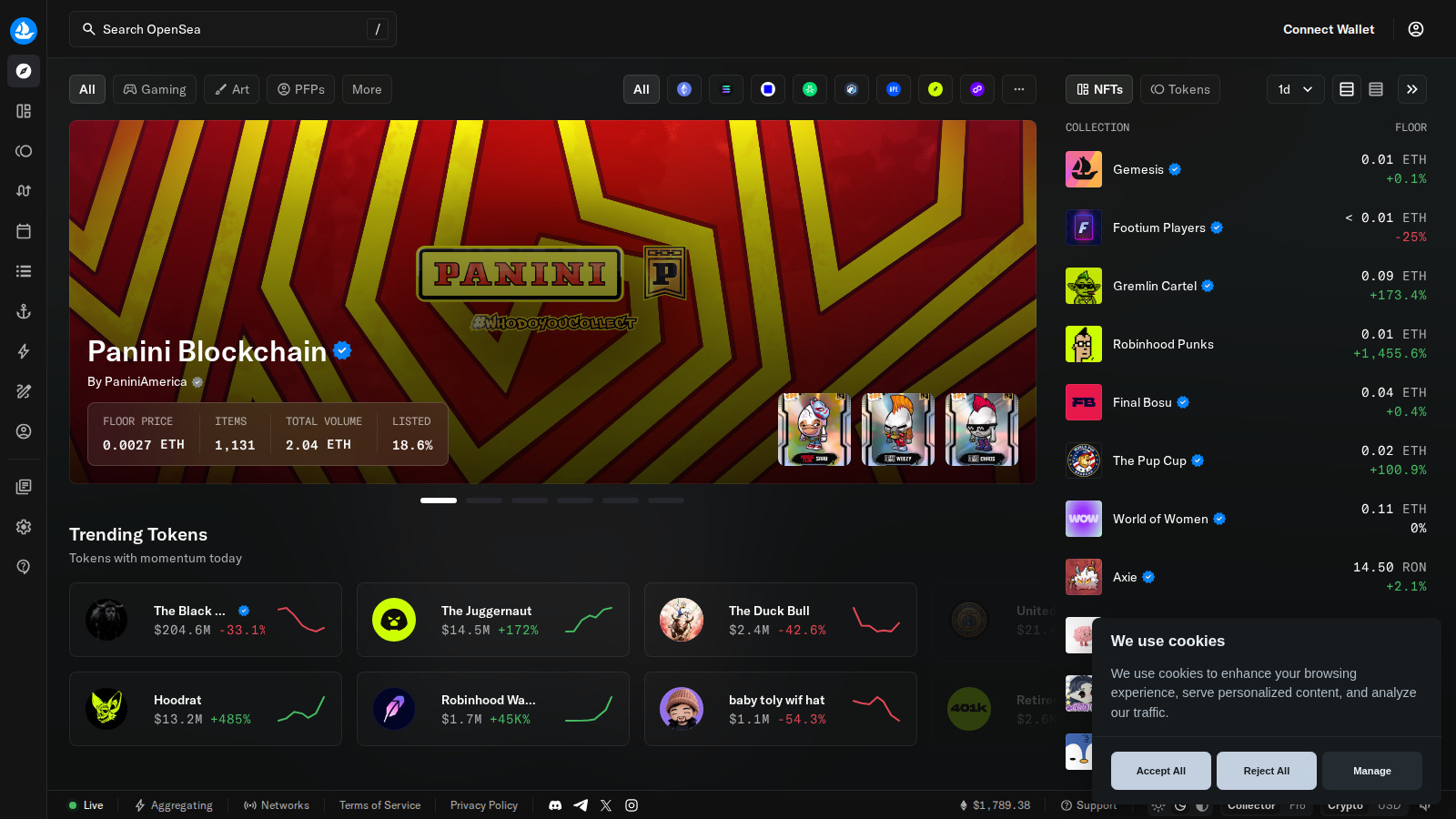Open the X (Twitter) icon in footer
Screen dimensions: 1456x819
606,805
